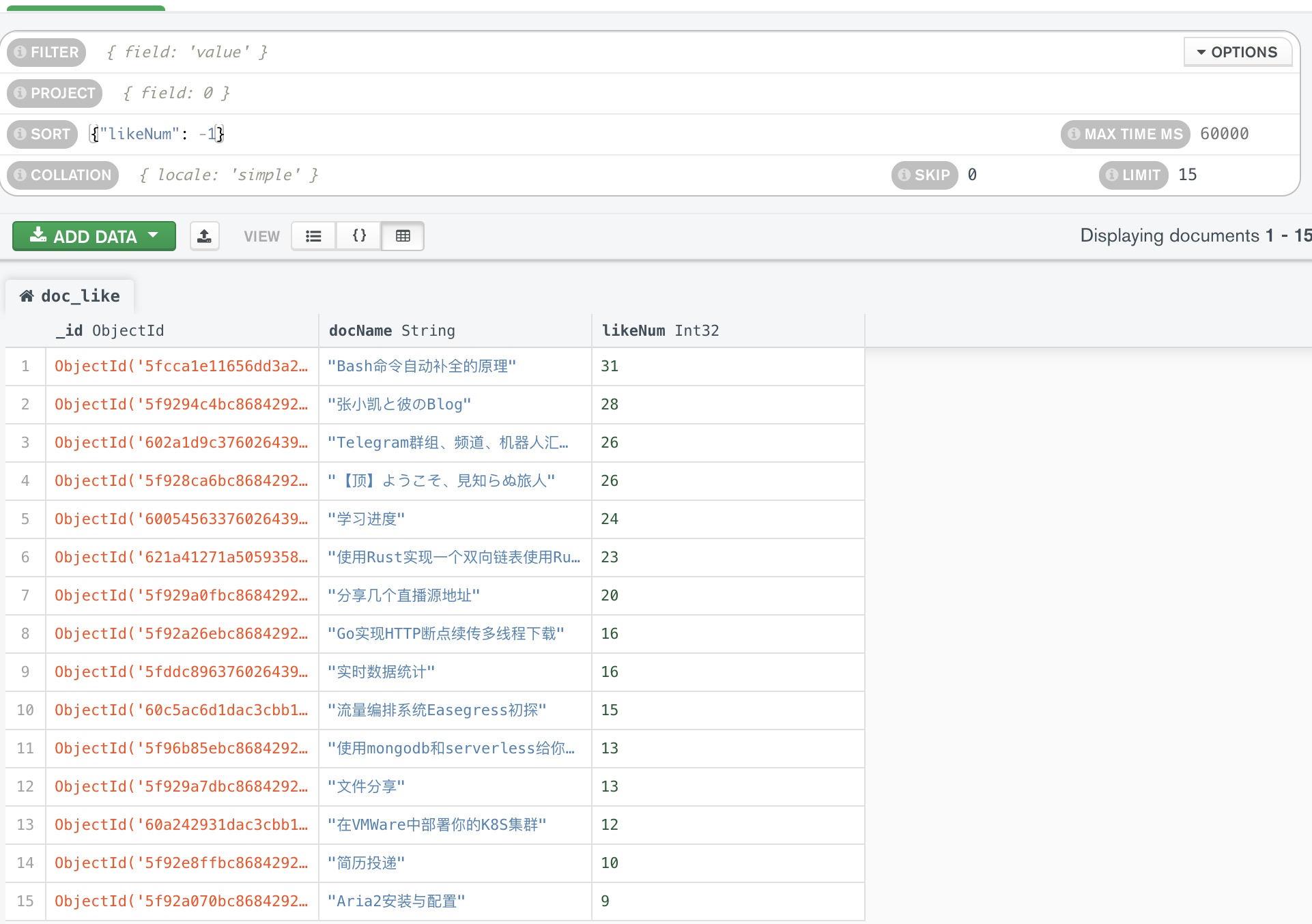Click ObjectId cell starting '5f9294c4bc8684292
Screen dimensions: 1312x924
(182, 405)
